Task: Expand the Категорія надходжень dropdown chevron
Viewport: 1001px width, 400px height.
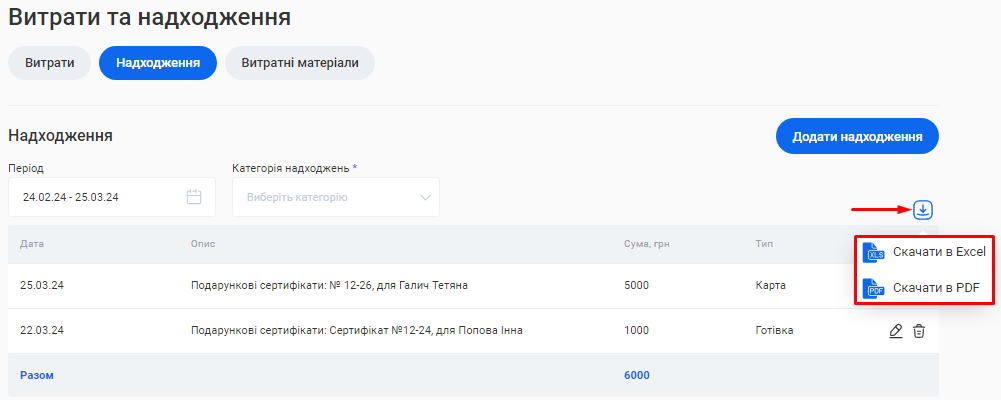Action: pyautogui.click(x=427, y=197)
